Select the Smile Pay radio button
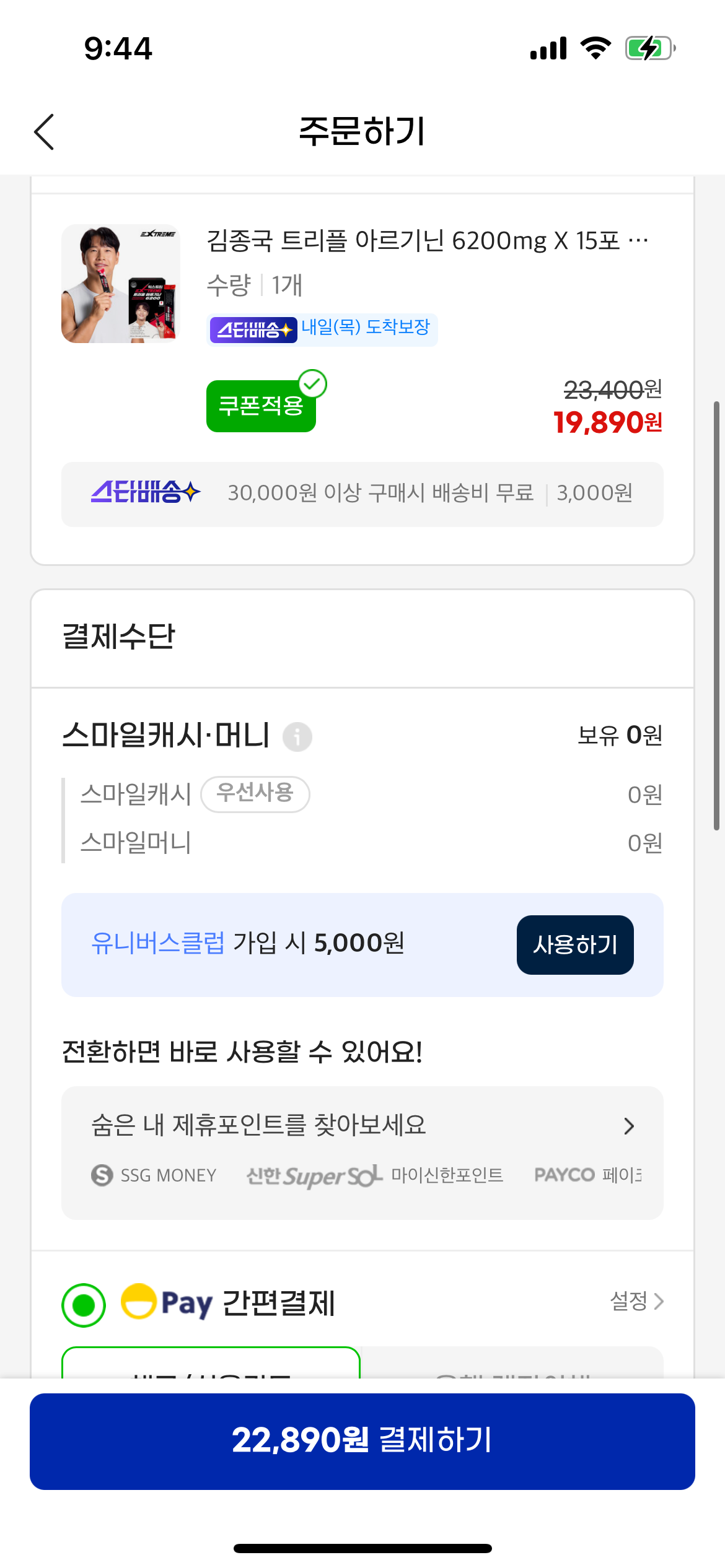The height and width of the screenshot is (1568, 725). [84, 1305]
